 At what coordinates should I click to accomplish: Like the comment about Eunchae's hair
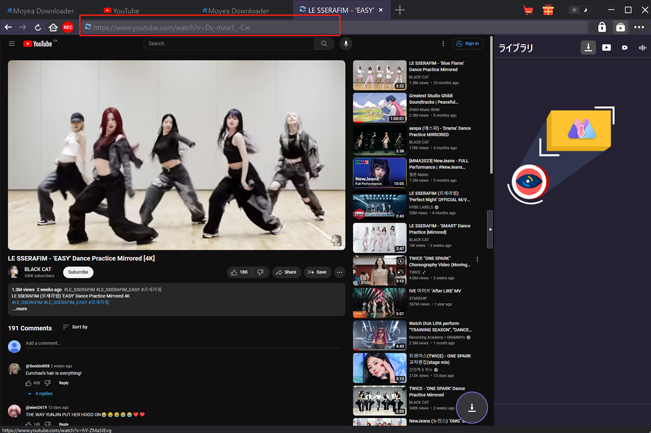(x=28, y=383)
